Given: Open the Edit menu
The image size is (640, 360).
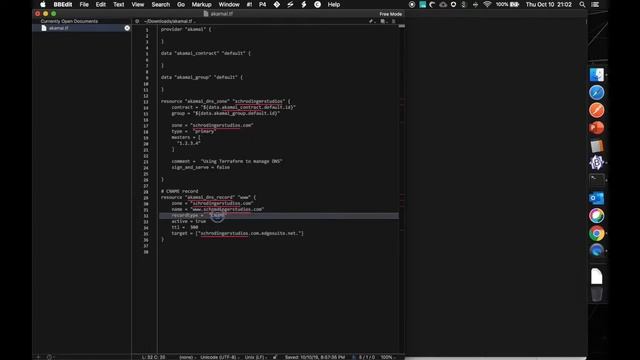Looking at the screenshot, I should 101,4.
